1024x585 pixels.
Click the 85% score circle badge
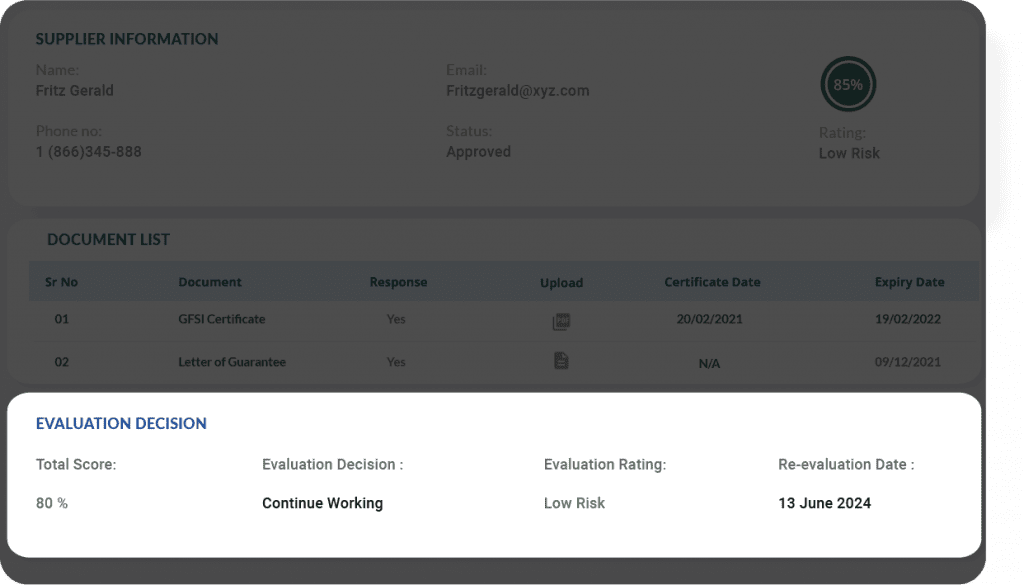tap(848, 85)
